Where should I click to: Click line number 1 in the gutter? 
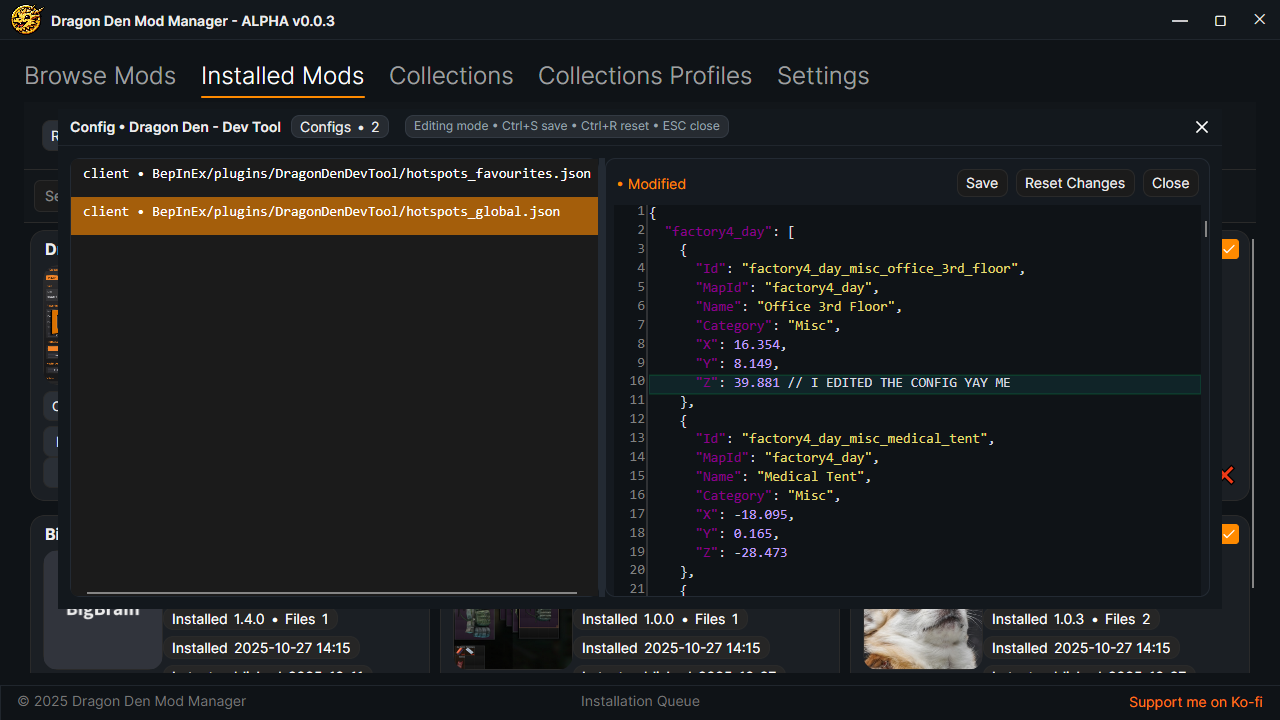pyautogui.click(x=641, y=211)
